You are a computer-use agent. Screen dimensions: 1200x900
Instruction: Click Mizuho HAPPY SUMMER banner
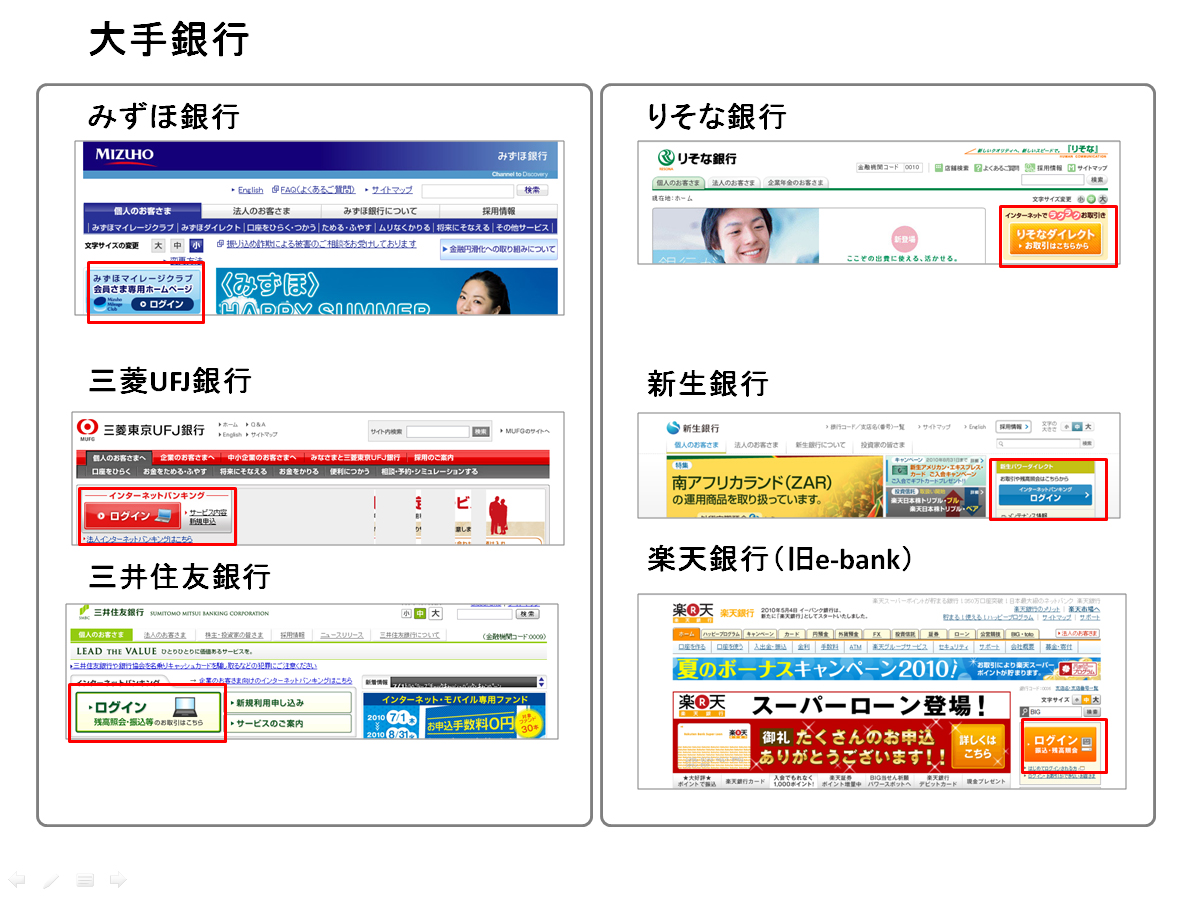tap(387, 291)
